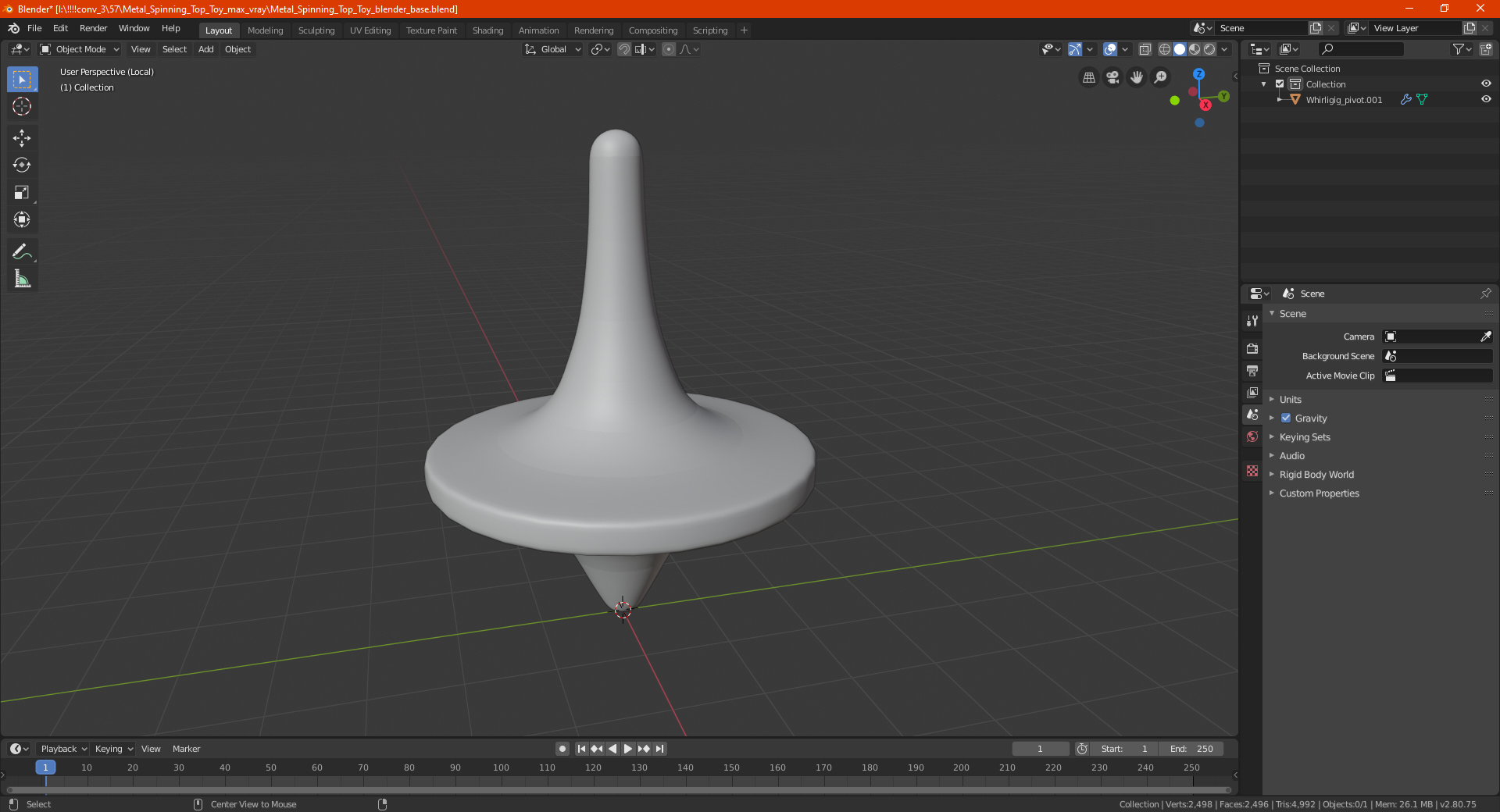The width and height of the screenshot is (1500, 812).
Task: Open the World properties tab
Action: tap(1252, 436)
